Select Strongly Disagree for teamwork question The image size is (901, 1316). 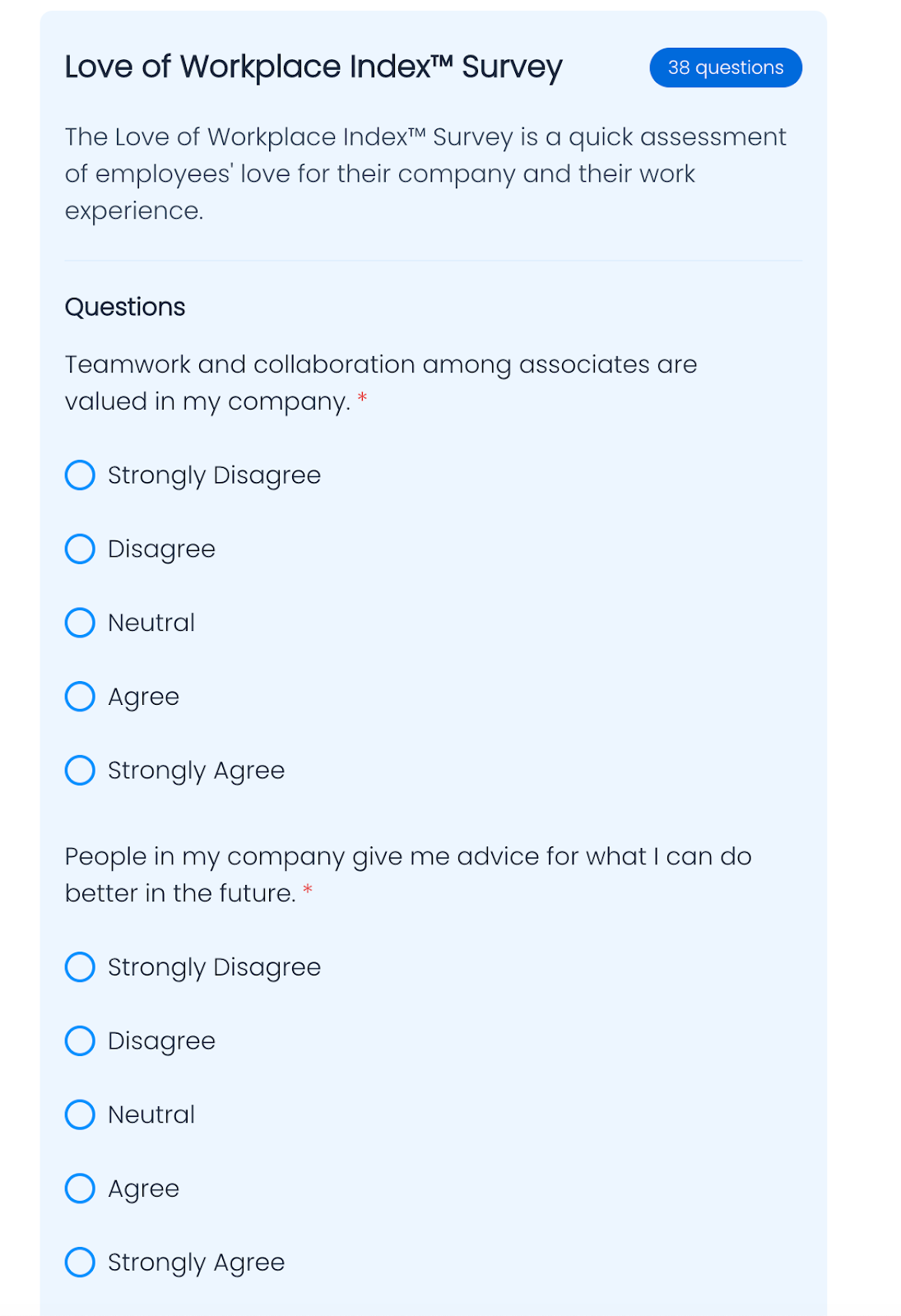[x=80, y=475]
